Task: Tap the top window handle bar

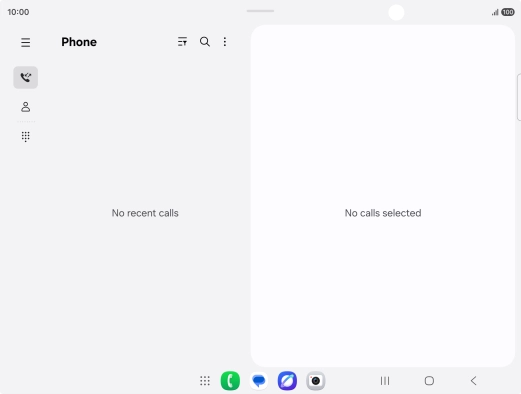Action: coord(260,11)
